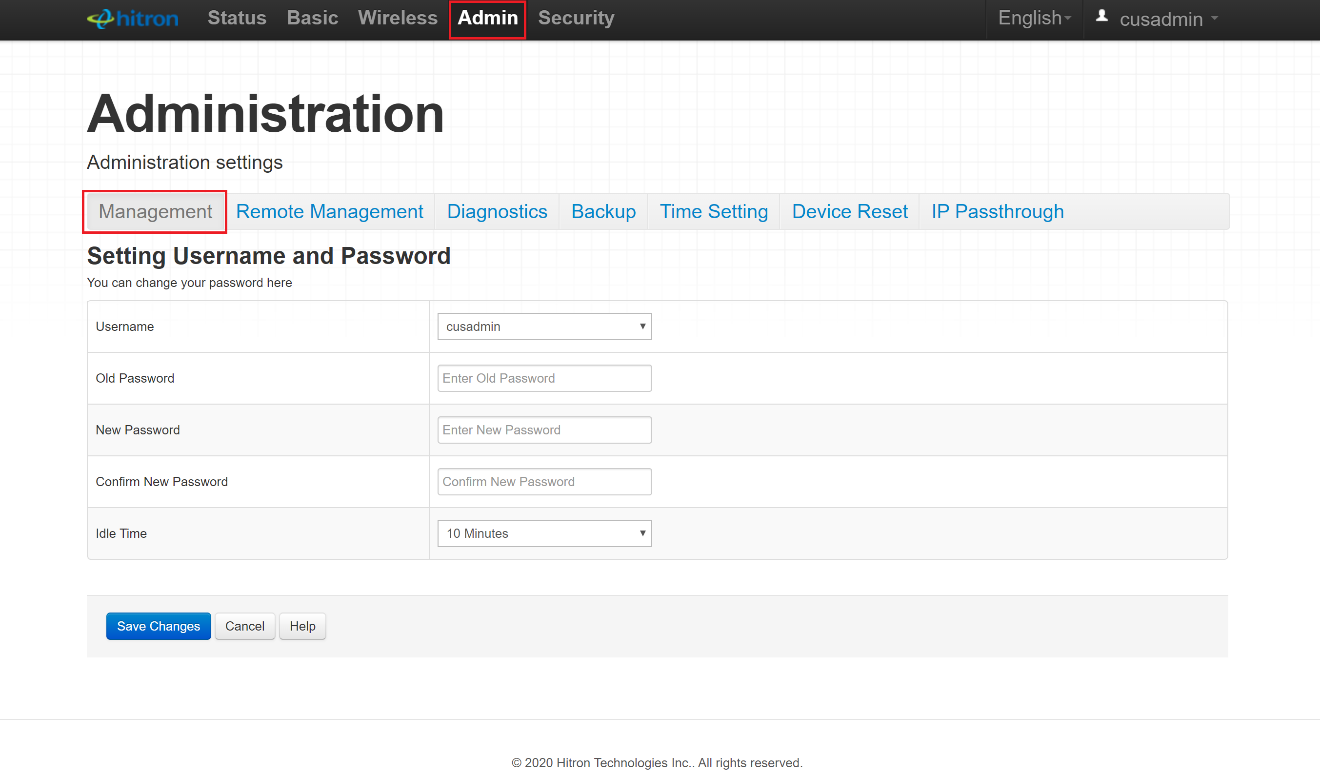Go to the Time Setting tab
The width and height of the screenshot is (1320, 777).
[x=714, y=212]
